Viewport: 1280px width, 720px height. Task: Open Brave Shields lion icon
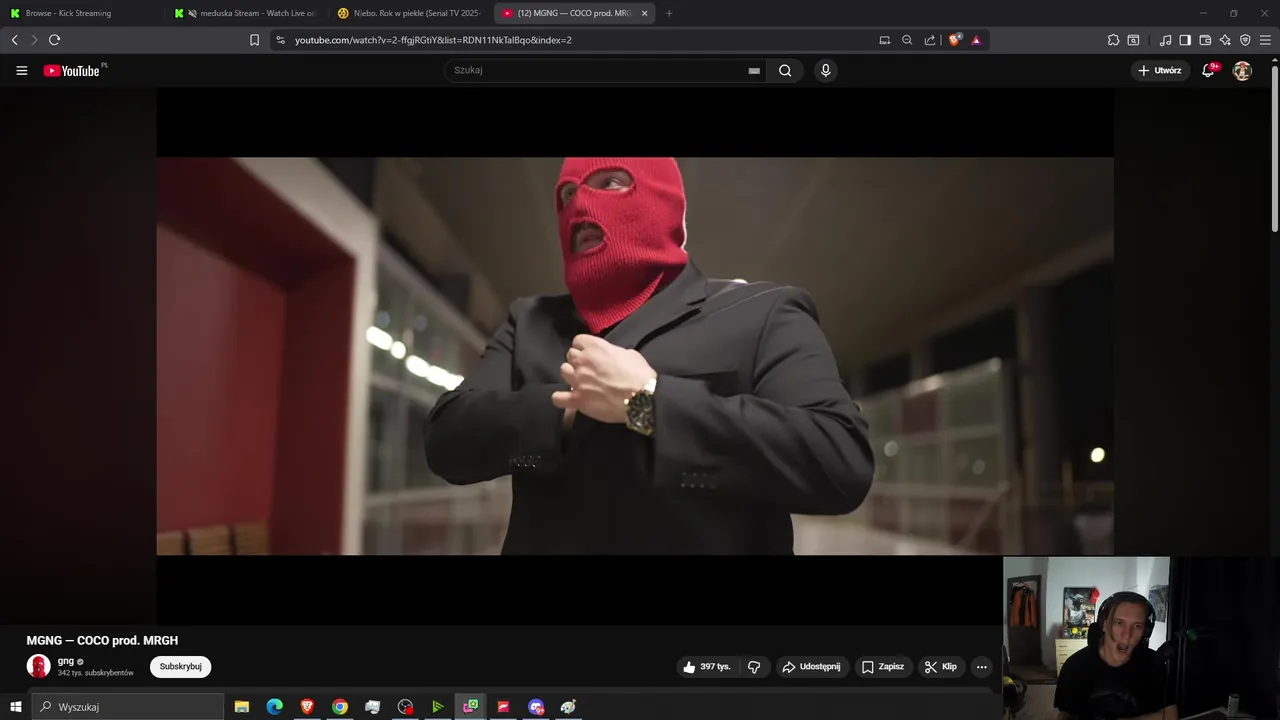pos(955,40)
